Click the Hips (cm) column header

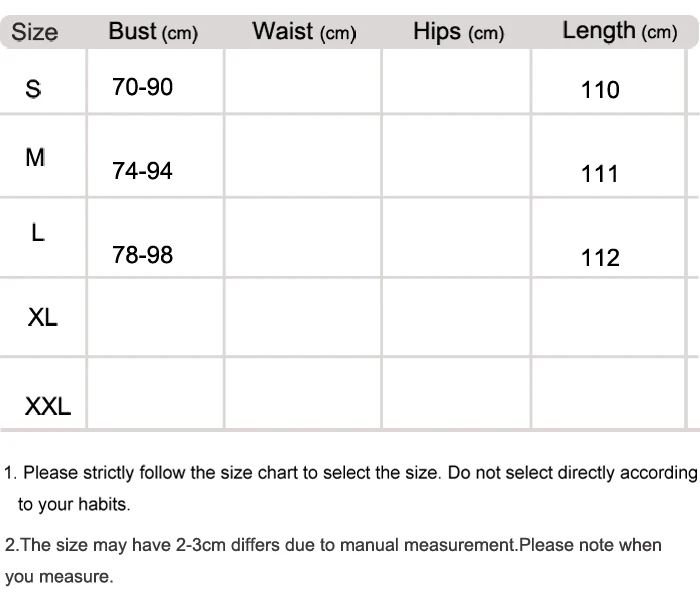[x=458, y=32]
